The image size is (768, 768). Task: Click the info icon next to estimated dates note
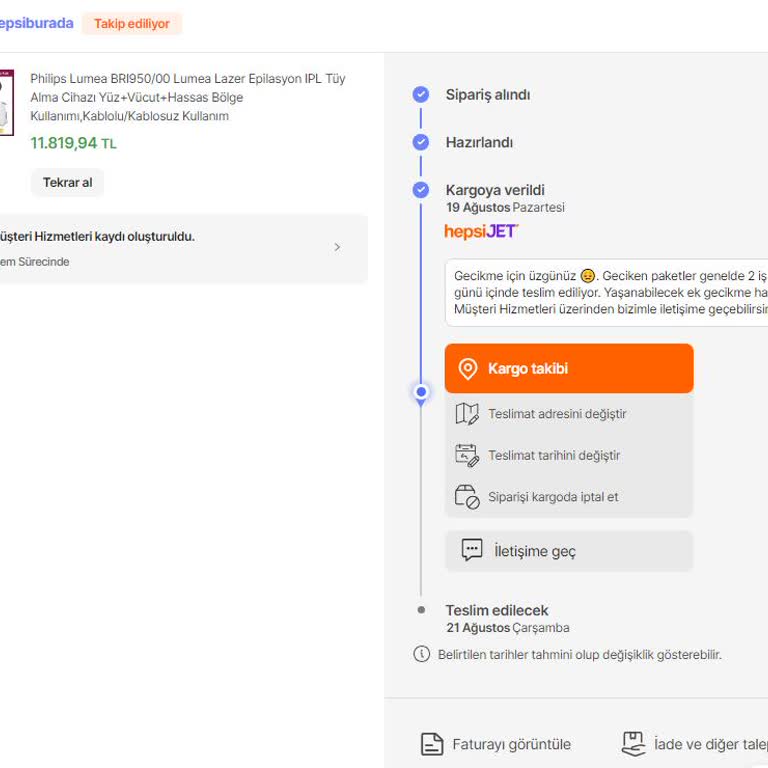pyautogui.click(x=422, y=654)
